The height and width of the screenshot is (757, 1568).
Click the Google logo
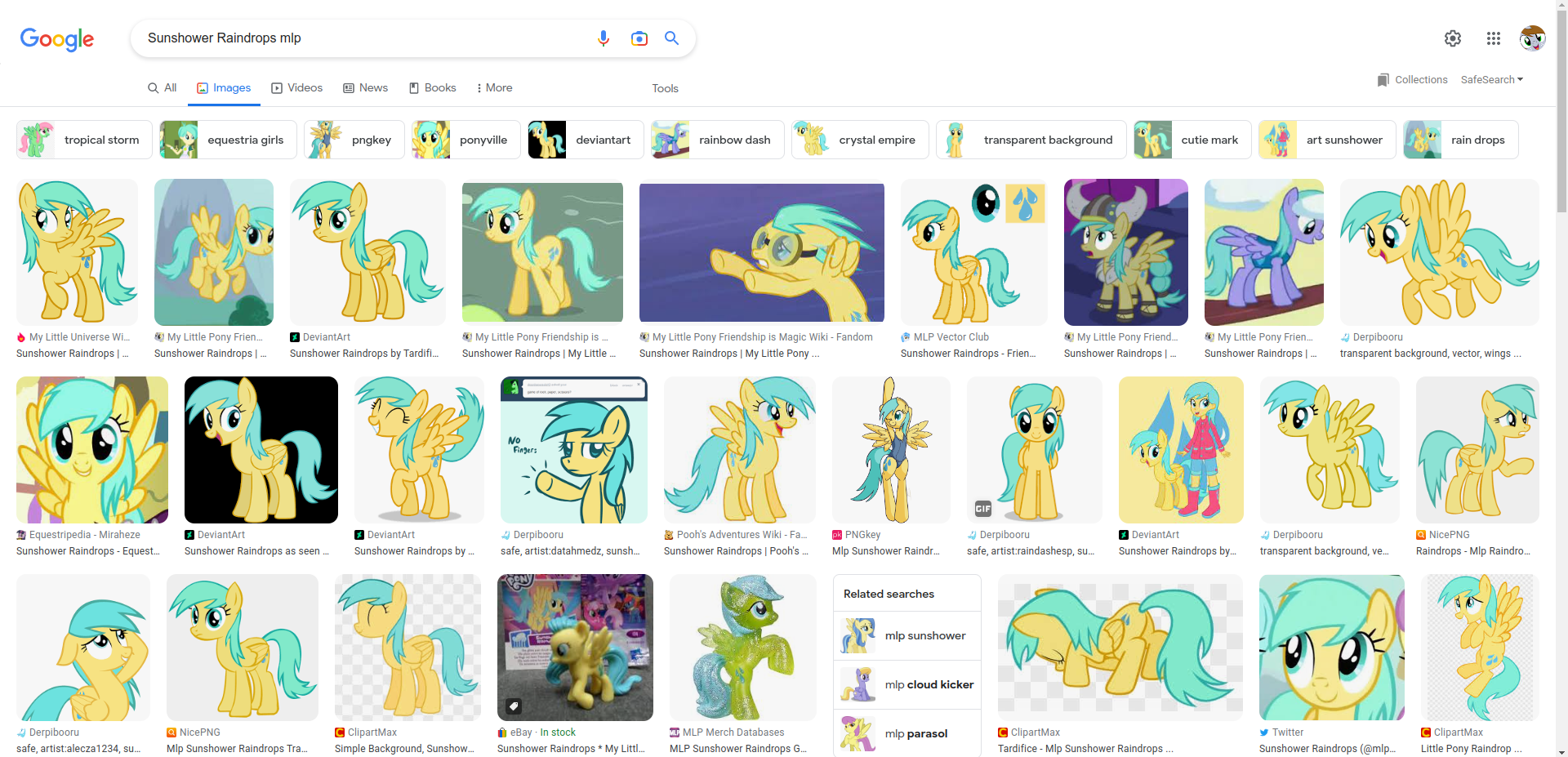click(x=57, y=38)
